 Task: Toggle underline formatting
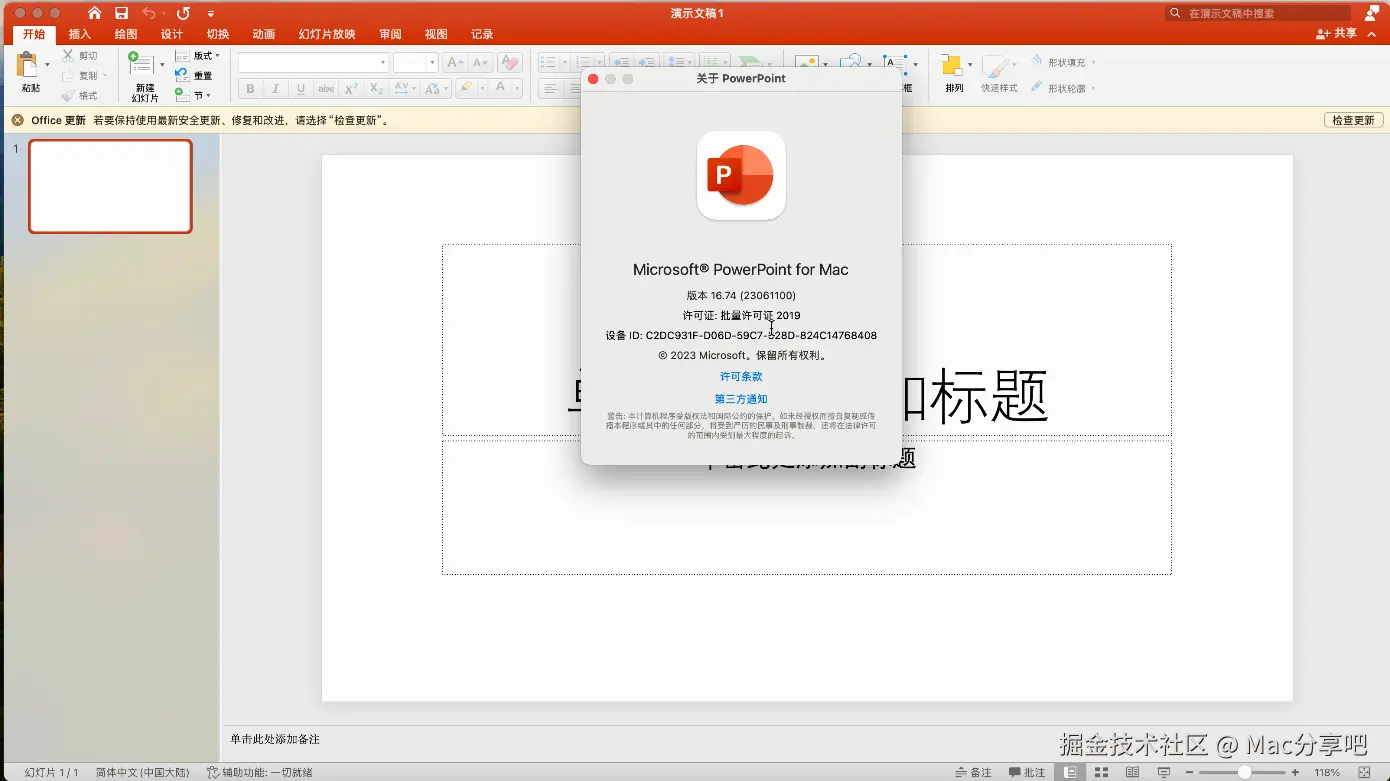click(x=301, y=89)
